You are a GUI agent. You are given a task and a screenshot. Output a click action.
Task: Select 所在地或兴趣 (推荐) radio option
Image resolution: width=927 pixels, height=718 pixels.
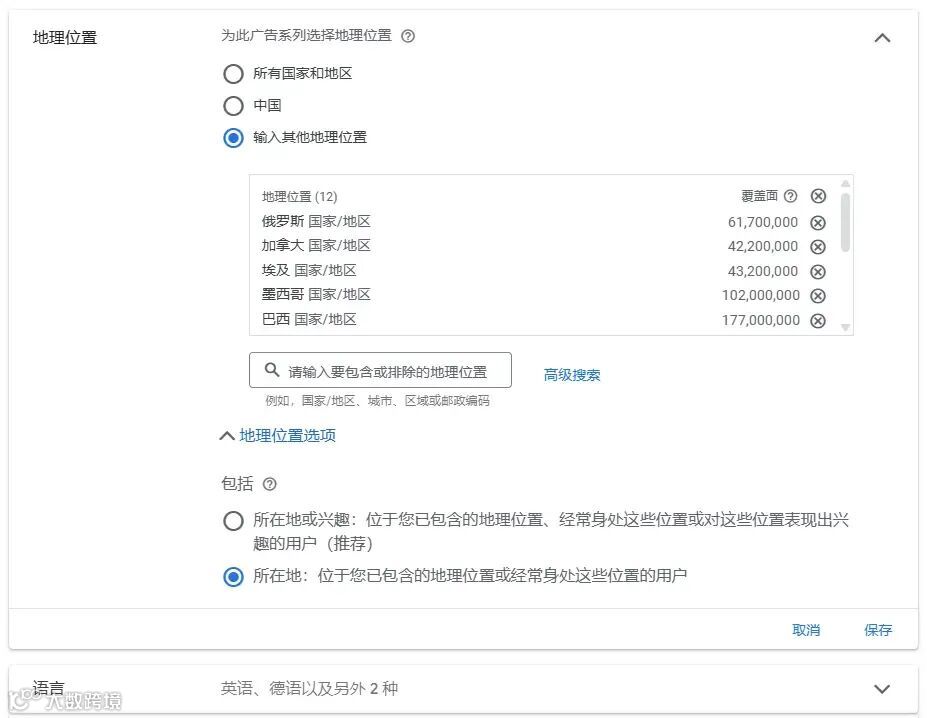pos(233,521)
